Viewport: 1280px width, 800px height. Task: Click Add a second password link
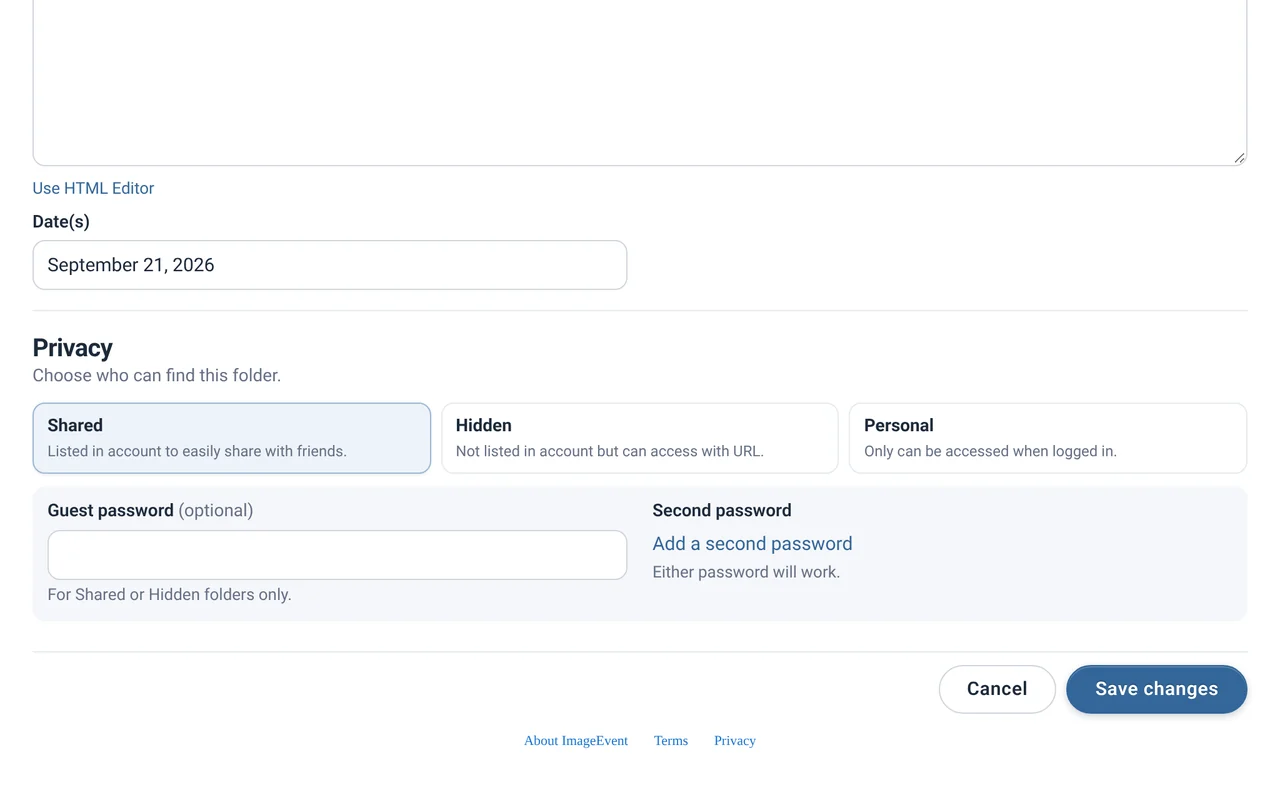[752, 544]
